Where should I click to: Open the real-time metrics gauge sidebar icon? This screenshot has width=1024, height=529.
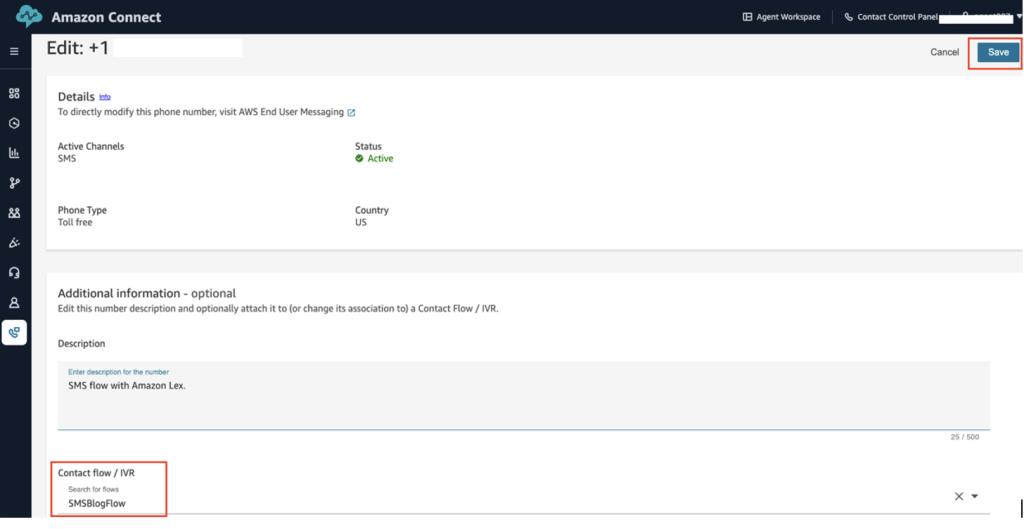[x=14, y=123]
